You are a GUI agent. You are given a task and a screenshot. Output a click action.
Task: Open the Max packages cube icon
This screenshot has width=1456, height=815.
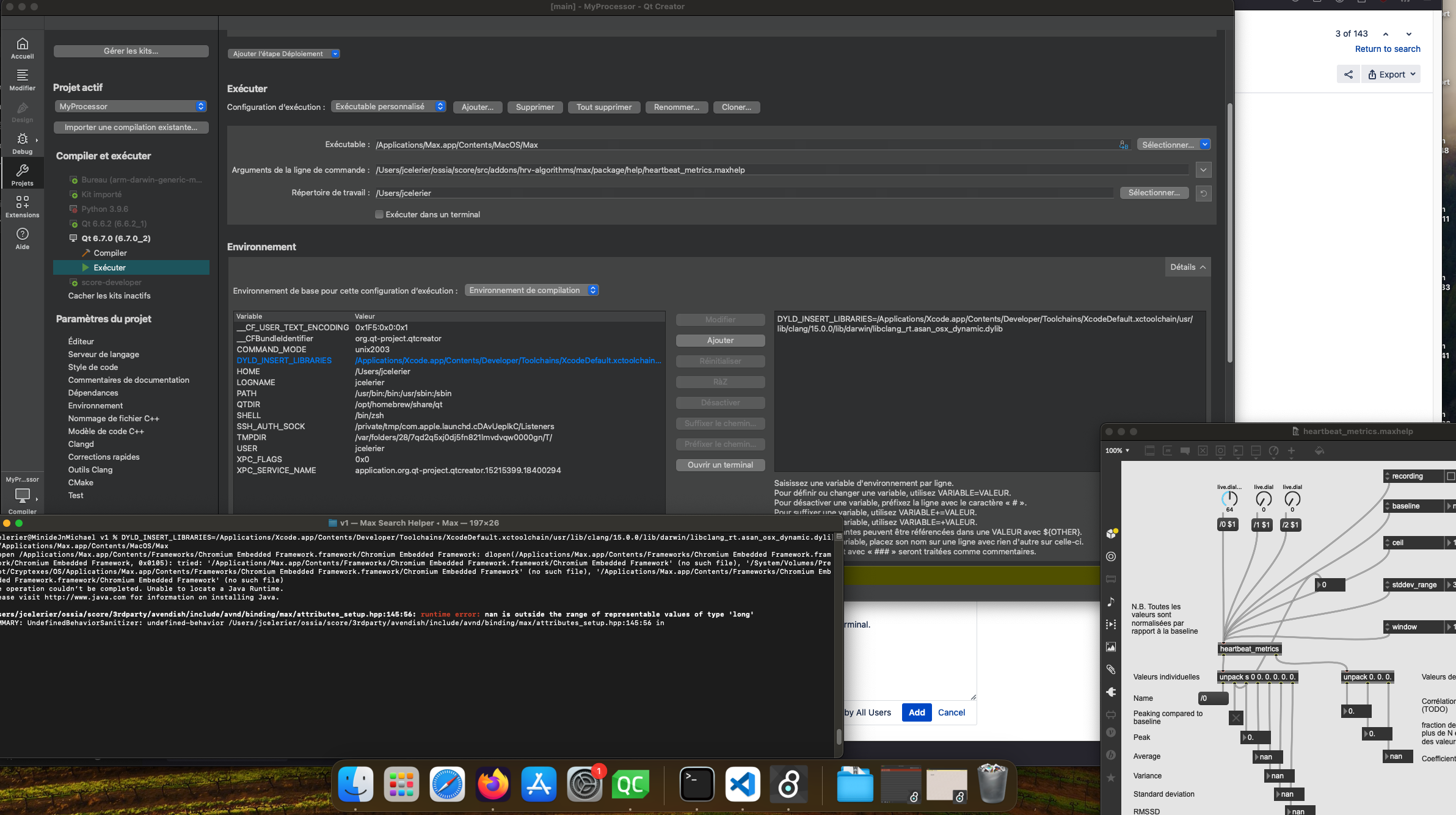[x=1111, y=534]
